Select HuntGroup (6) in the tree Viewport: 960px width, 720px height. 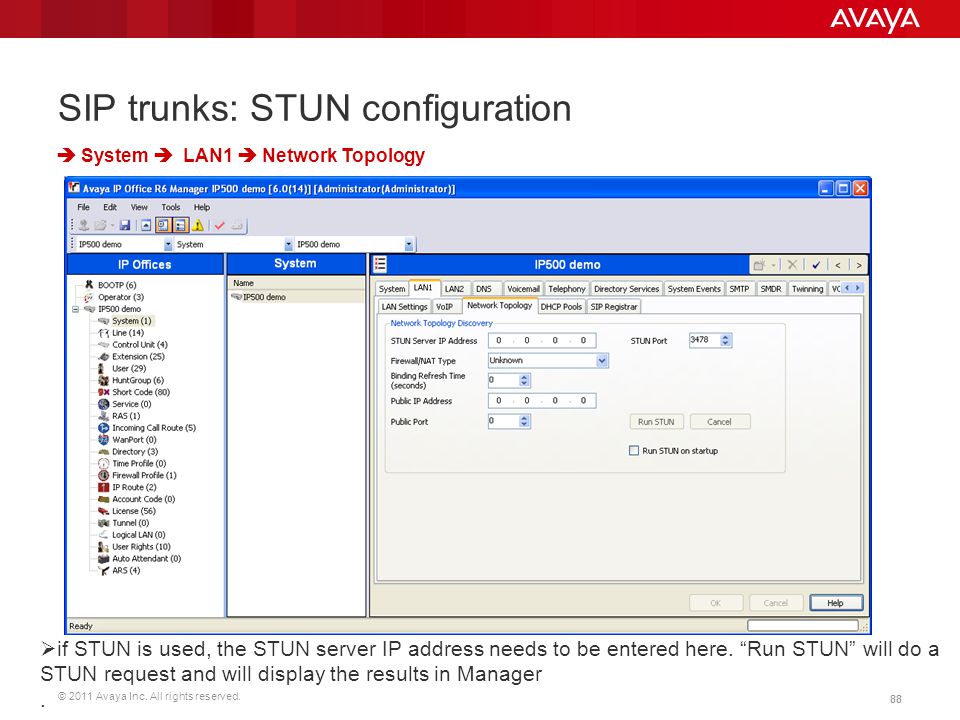pos(138,380)
